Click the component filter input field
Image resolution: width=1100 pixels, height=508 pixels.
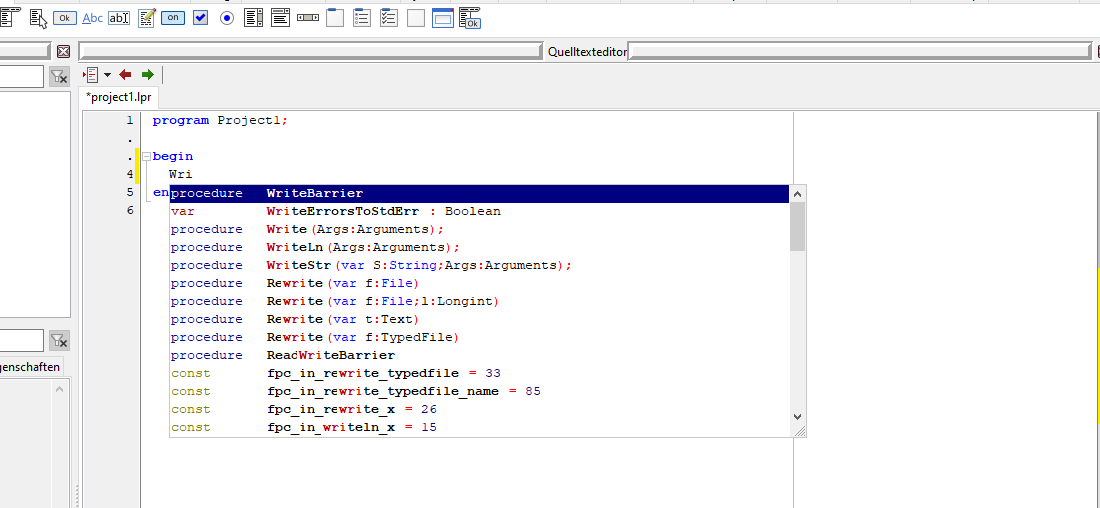click(x=22, y=77)
